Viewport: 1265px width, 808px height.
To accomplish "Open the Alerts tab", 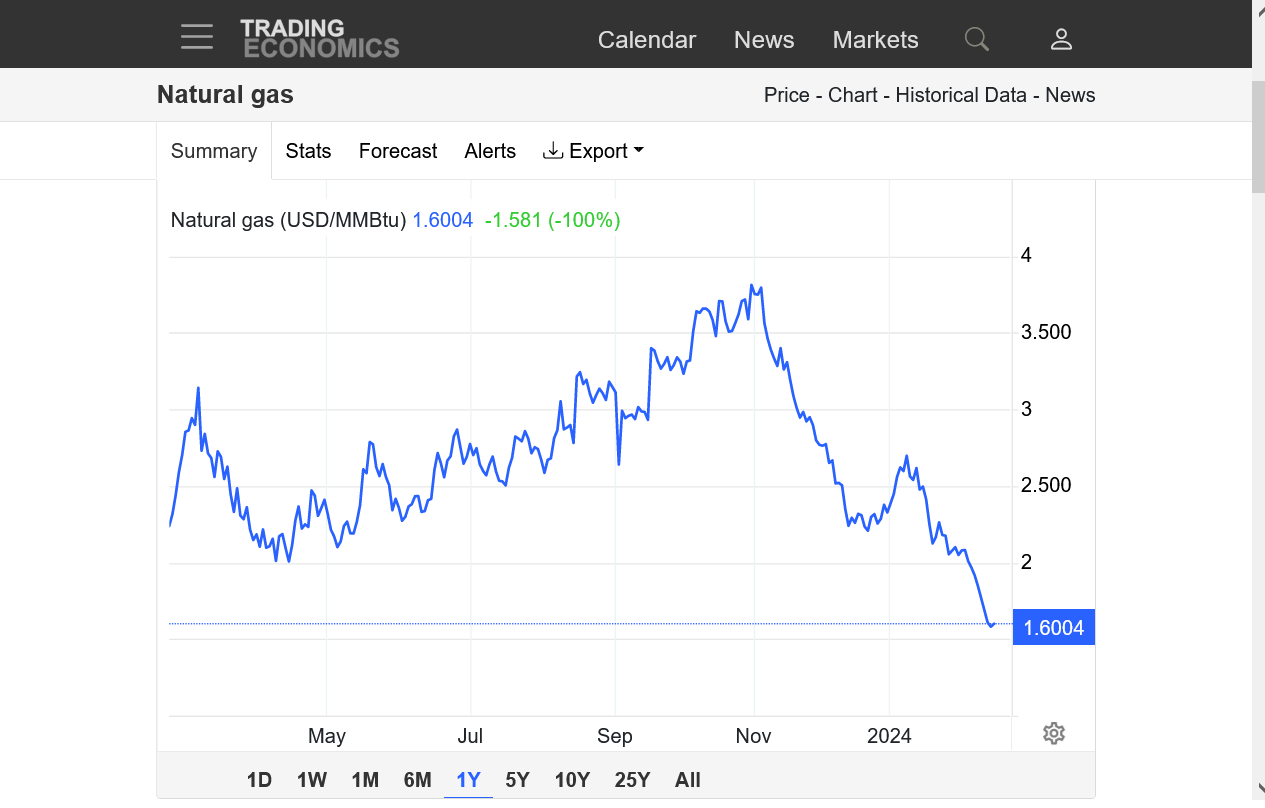I will (490, 151).
